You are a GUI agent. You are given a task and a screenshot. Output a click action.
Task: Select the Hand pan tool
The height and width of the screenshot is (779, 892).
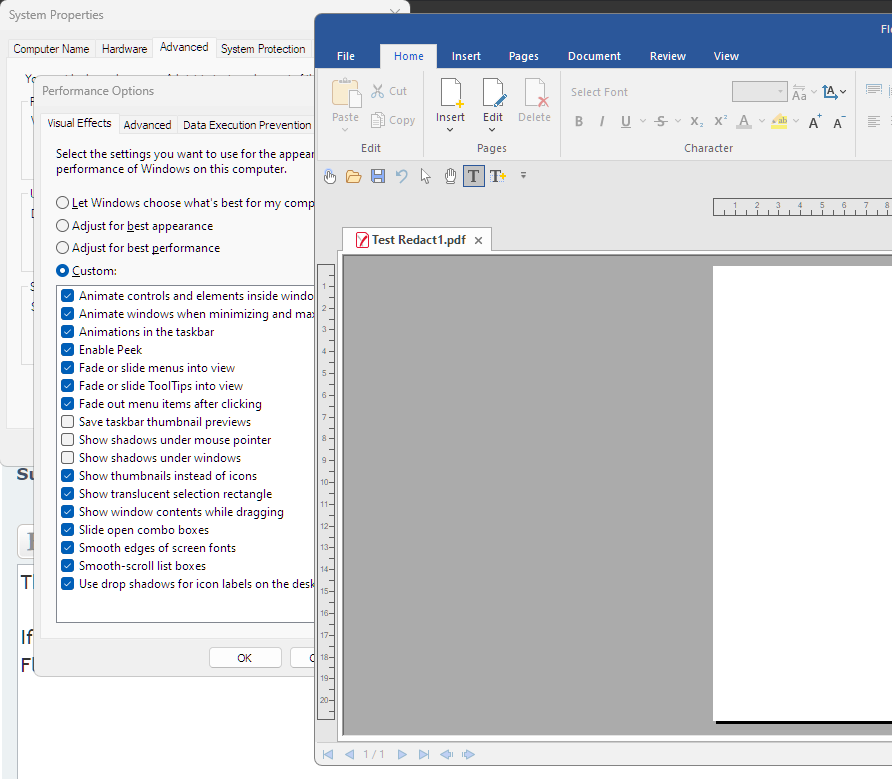coord(450,176)
